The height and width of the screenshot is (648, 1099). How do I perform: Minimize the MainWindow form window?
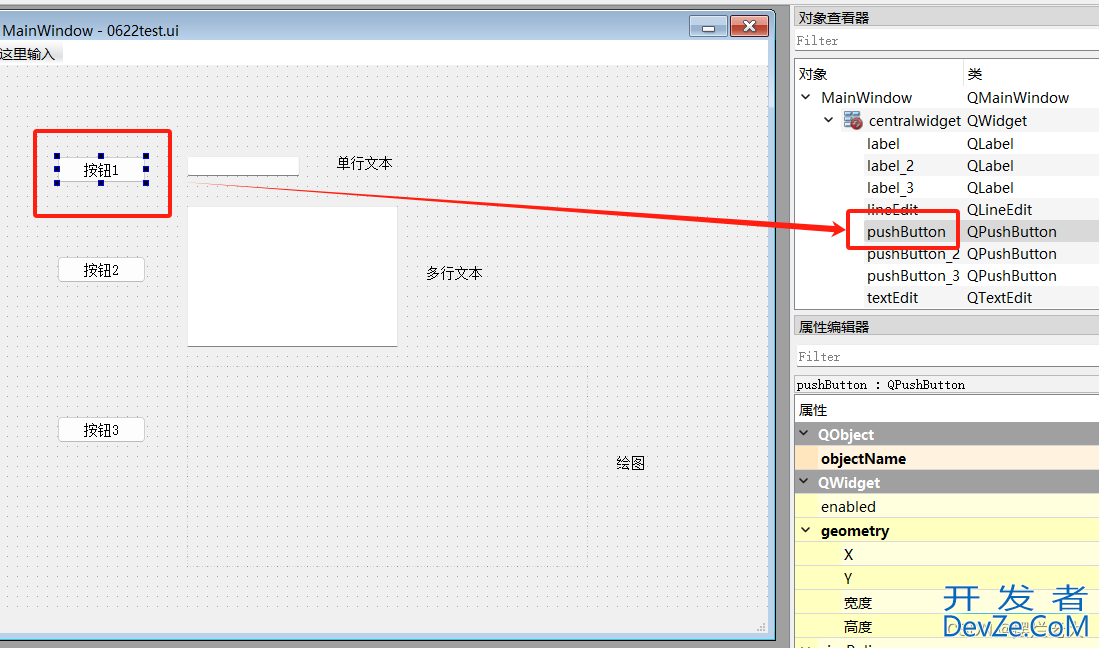708,27
